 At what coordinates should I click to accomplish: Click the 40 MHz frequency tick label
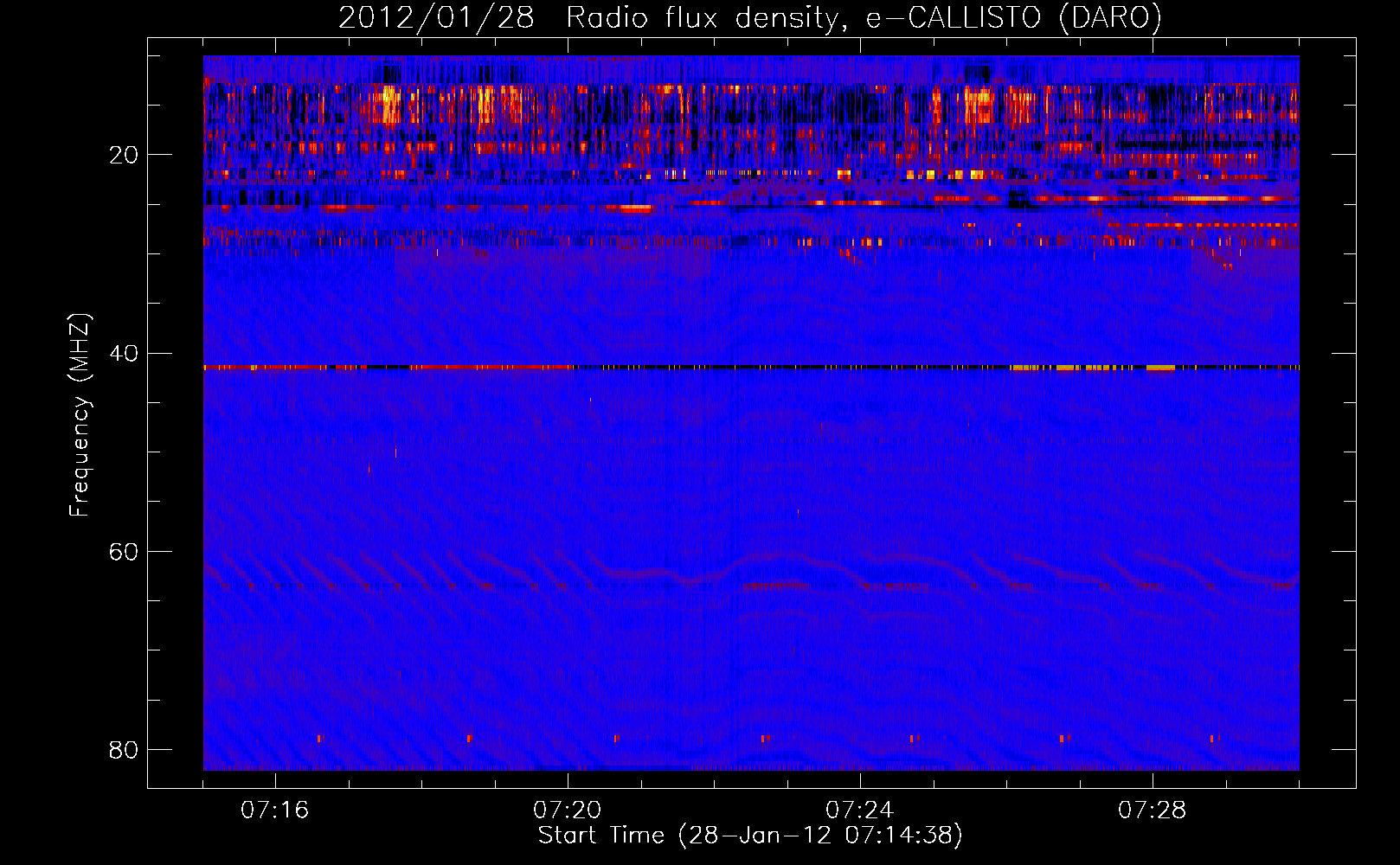click(x=124, y=353)
